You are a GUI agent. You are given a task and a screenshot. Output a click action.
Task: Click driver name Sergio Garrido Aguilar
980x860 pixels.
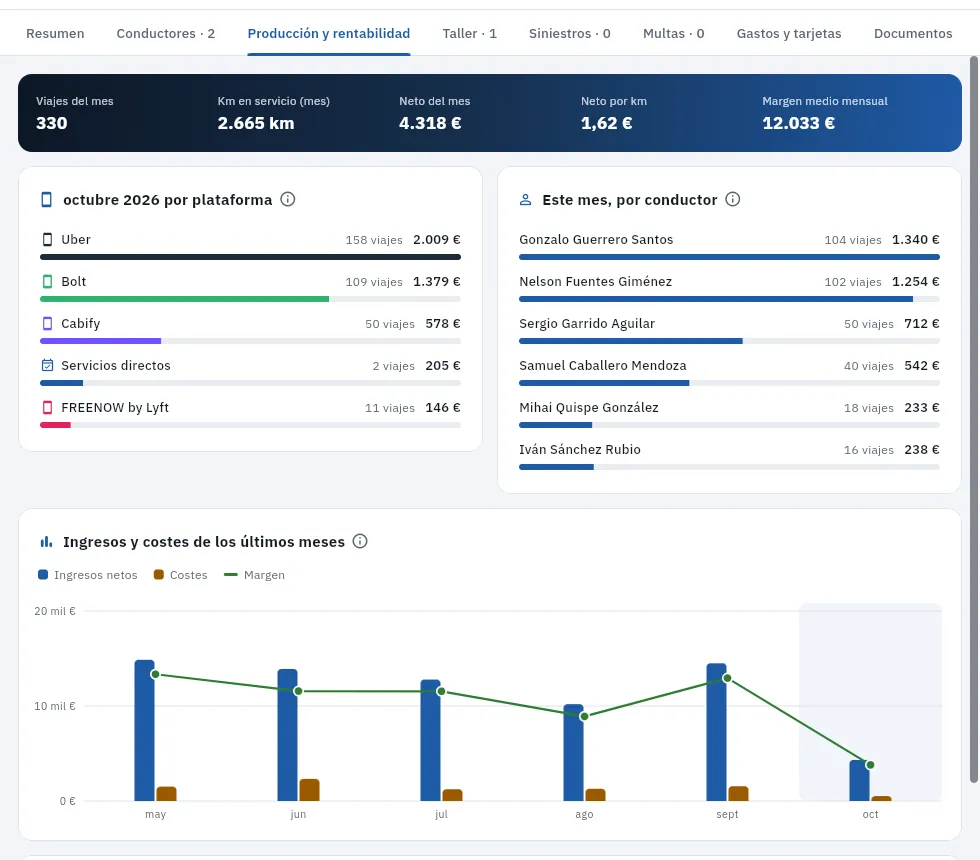[x=587, y=323]
